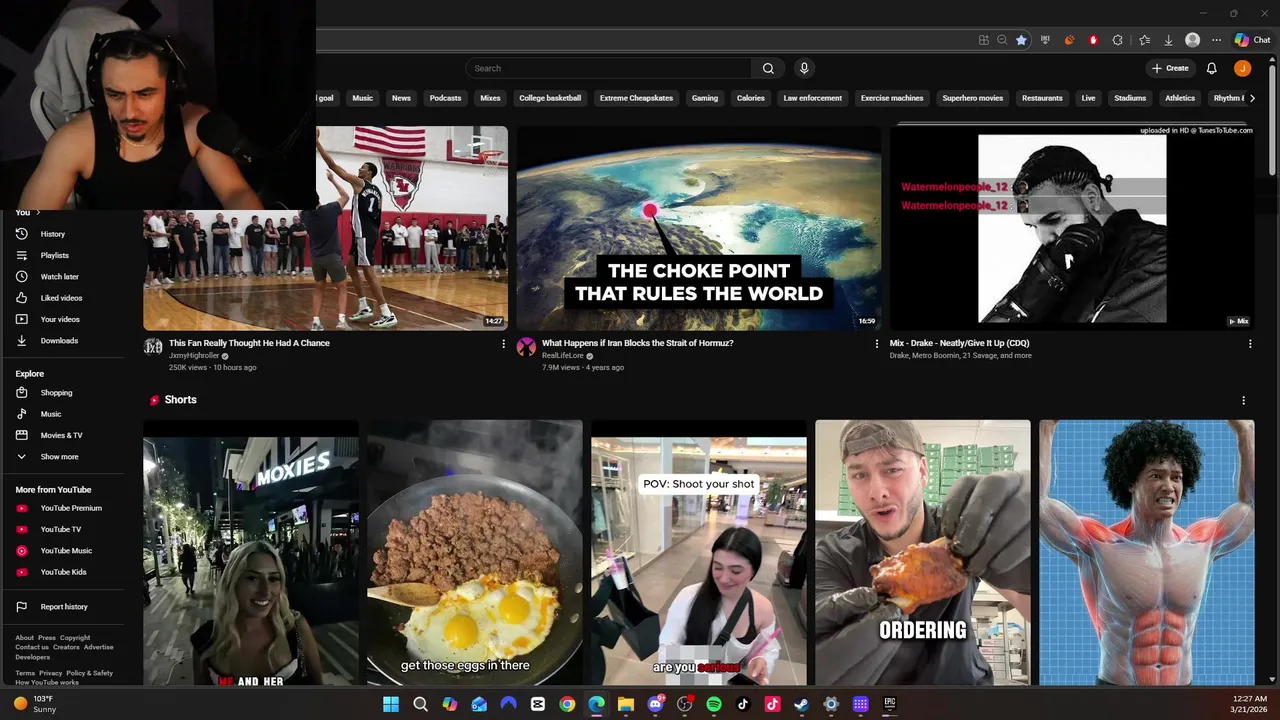Open Steam from the taskbar
1280x720 pixels.
click(801, 704)
